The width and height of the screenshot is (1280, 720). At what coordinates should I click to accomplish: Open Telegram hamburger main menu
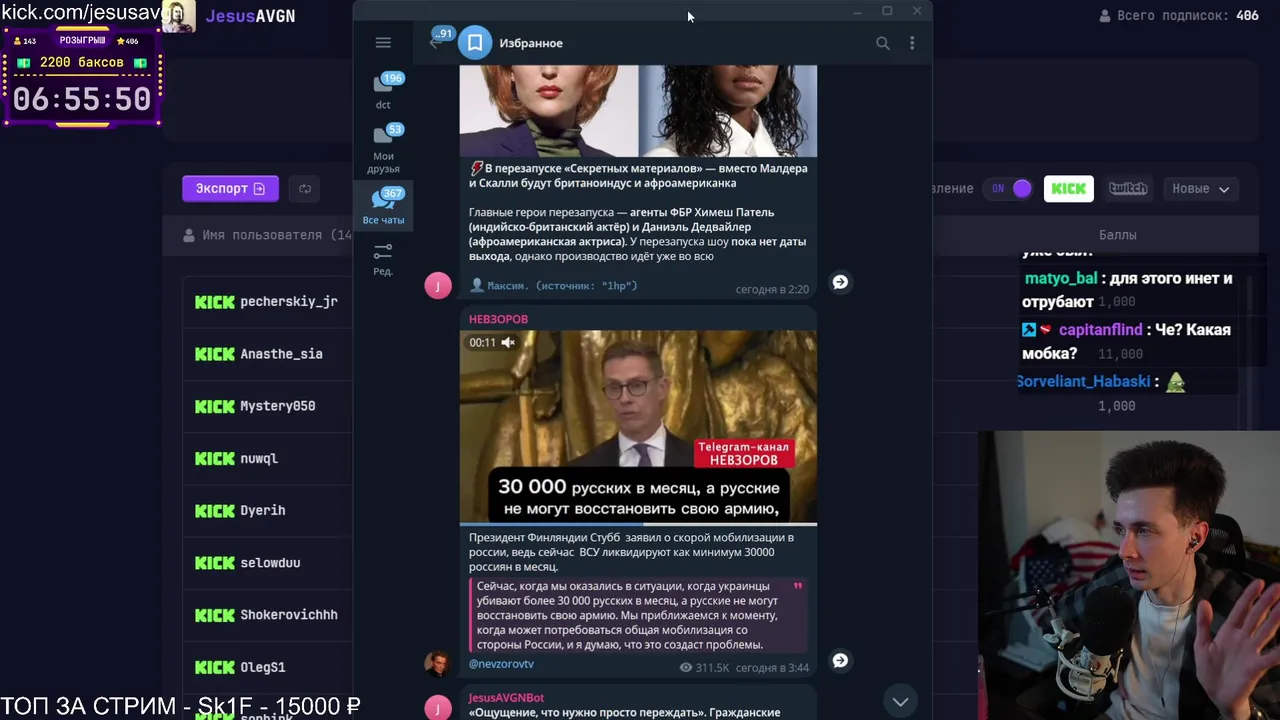click(x=383, y=42)
